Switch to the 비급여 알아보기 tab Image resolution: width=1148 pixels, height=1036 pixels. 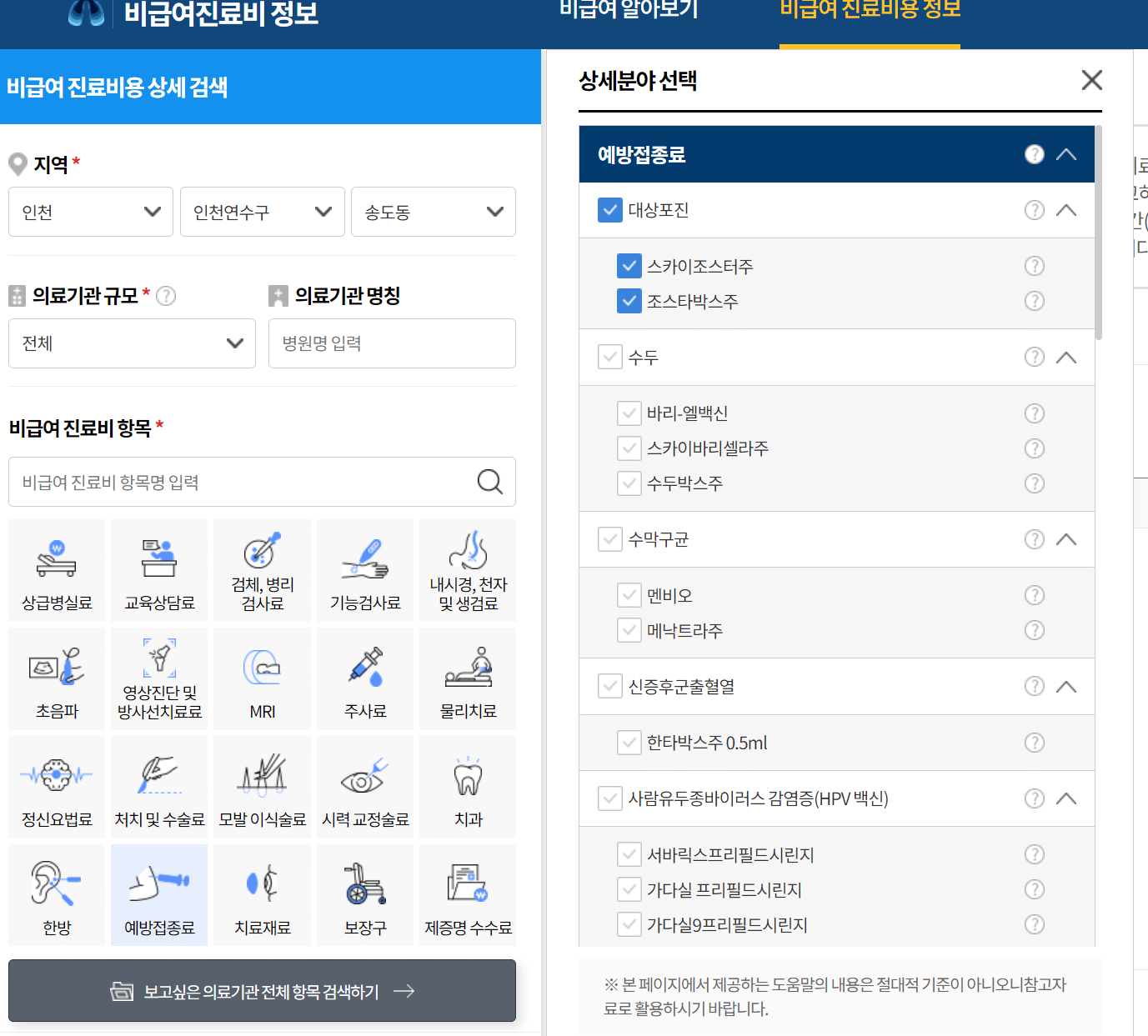click(630, 10)
